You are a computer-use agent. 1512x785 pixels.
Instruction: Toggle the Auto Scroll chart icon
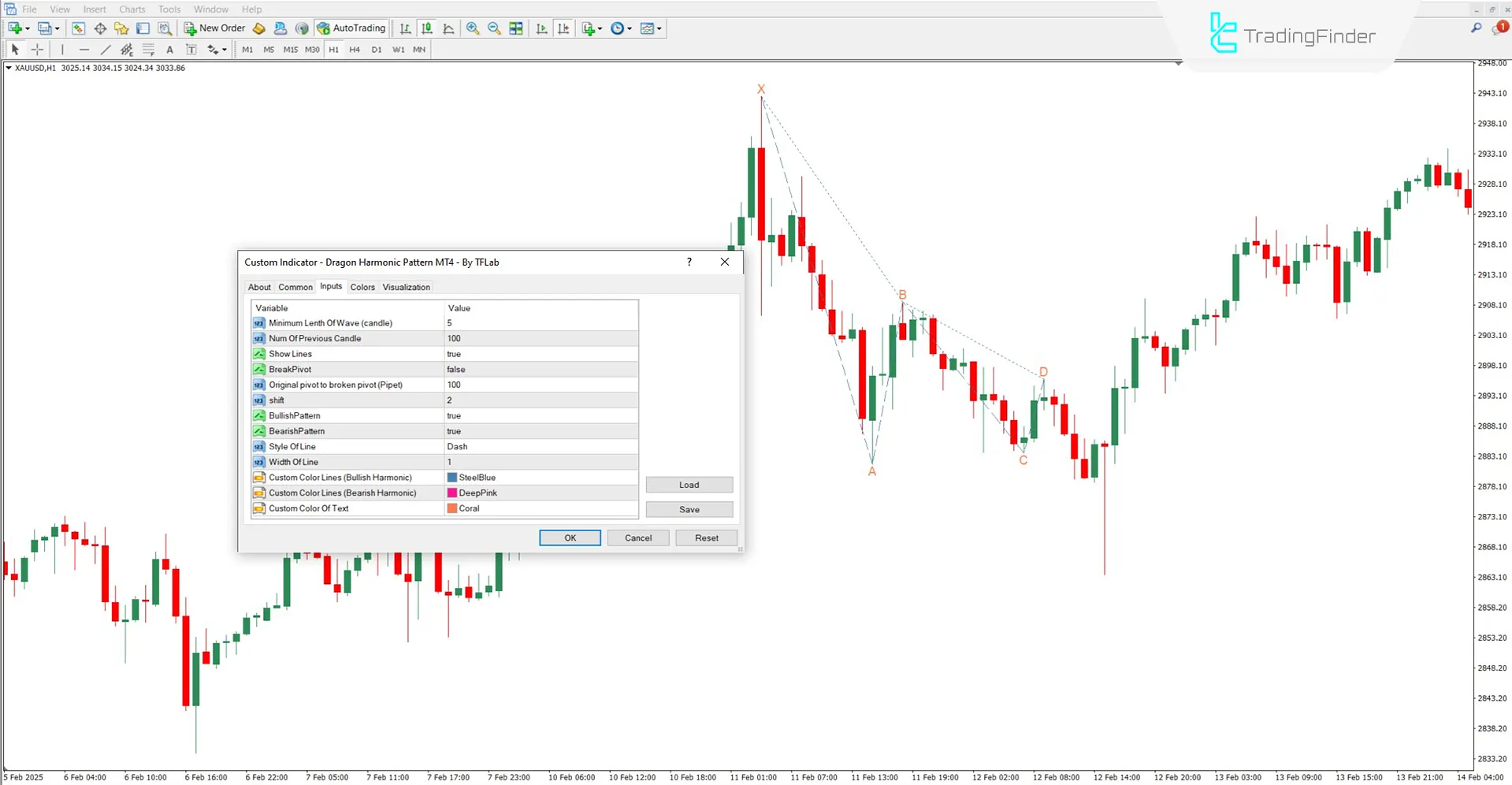tap(541, 28)
